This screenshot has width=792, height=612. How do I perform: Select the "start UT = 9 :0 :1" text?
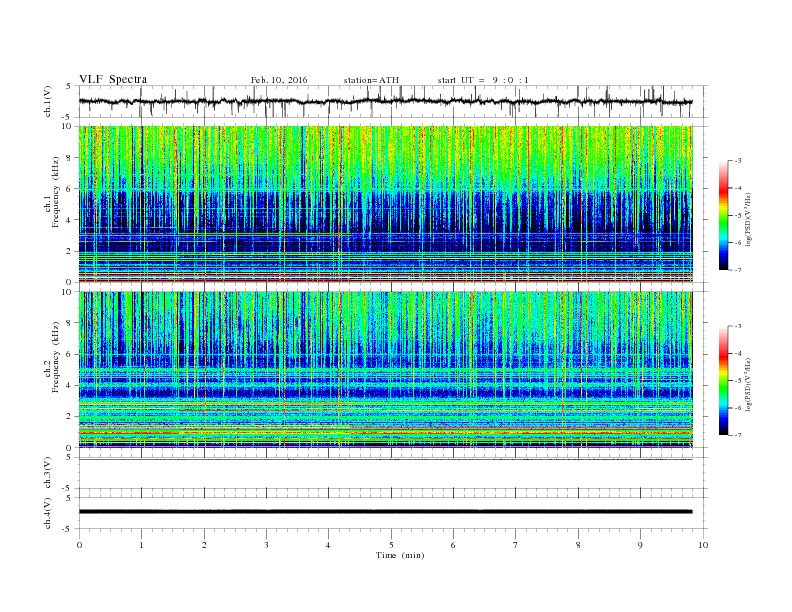[x=483, y=80]
